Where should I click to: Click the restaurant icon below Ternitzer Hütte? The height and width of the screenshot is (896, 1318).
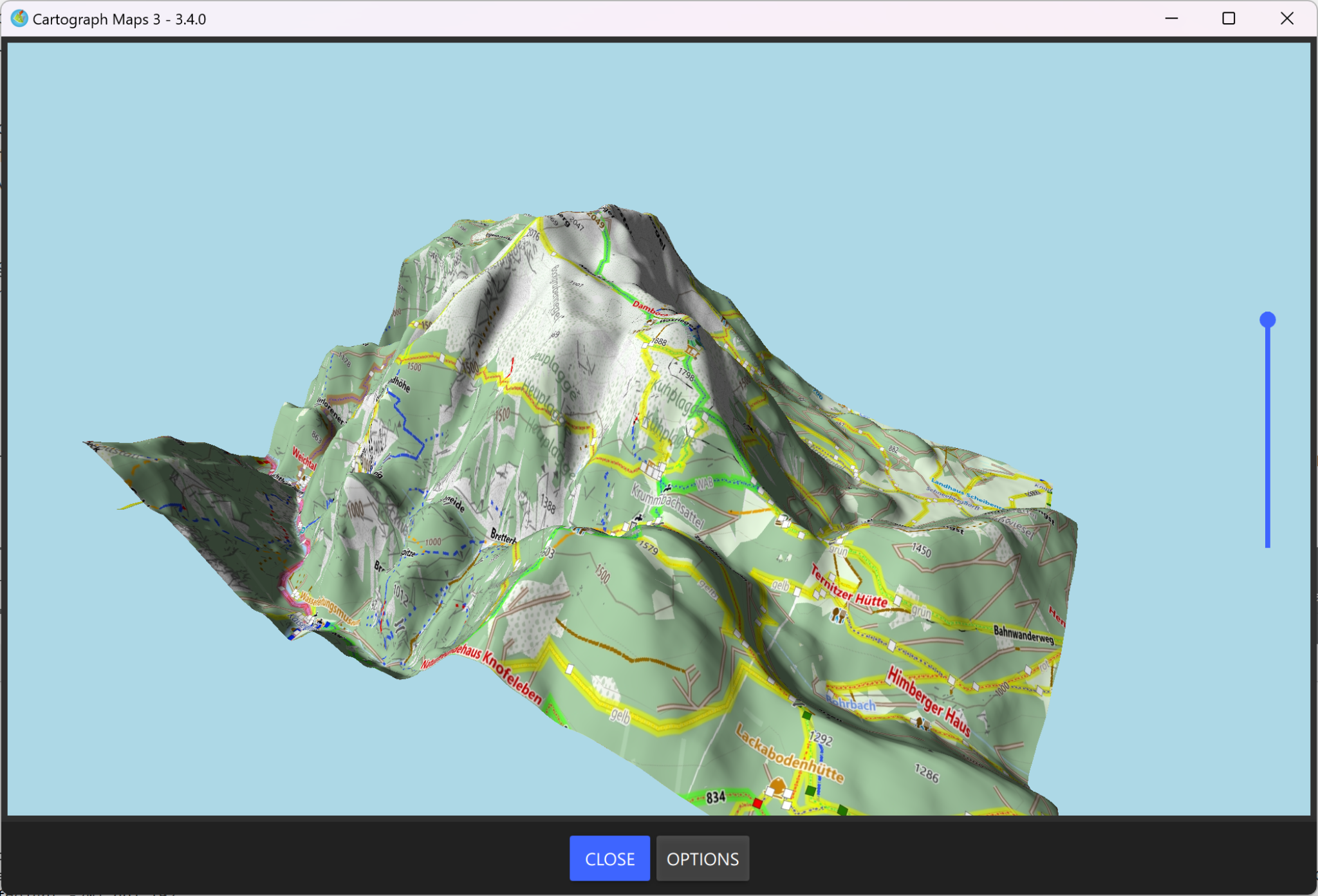(839, 616)
